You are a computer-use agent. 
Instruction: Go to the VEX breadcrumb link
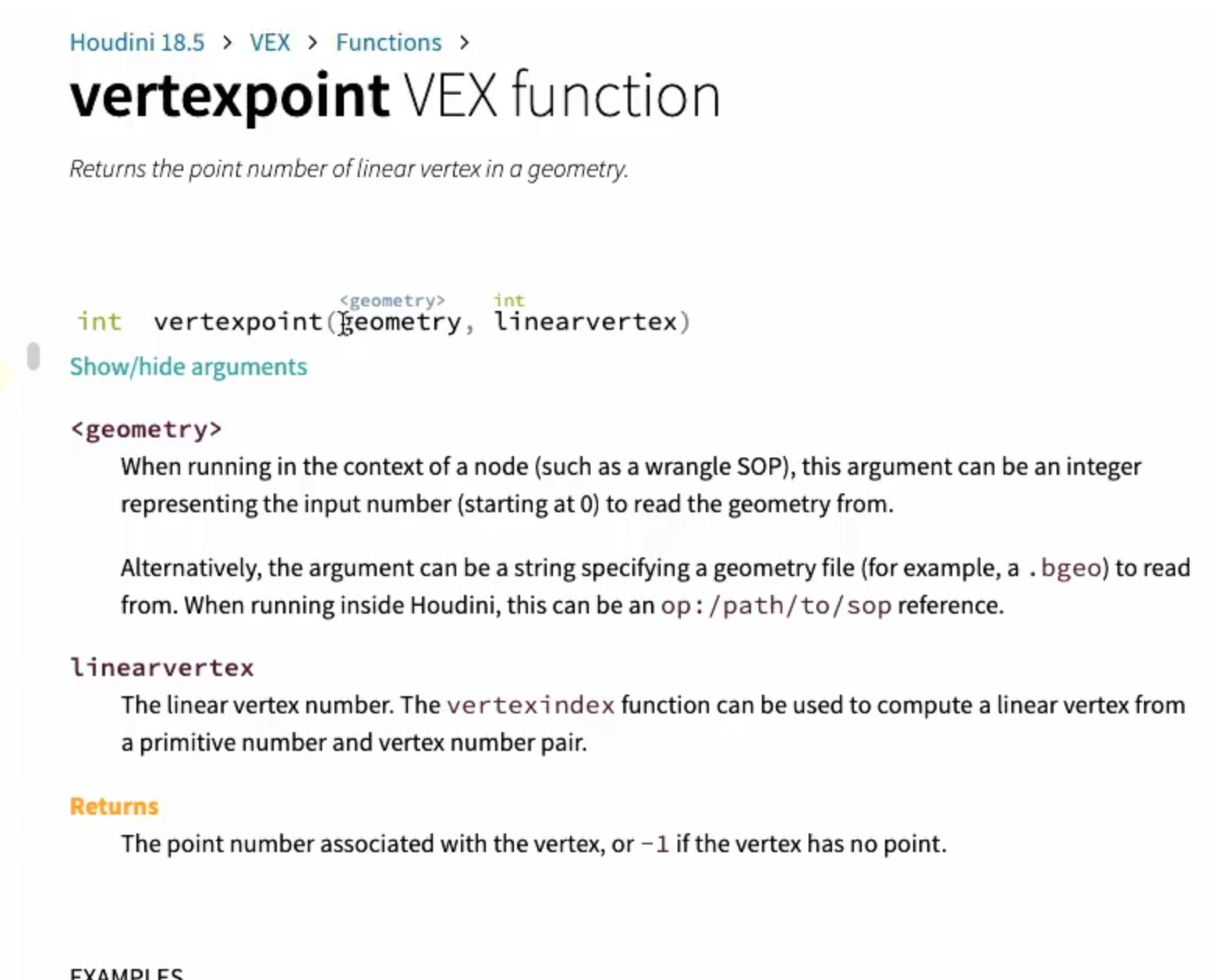point(270,42)
